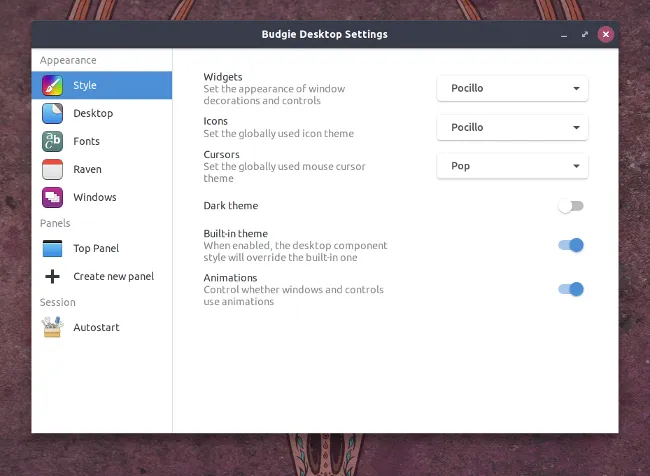Click the Style paintbrush icon

click(53, 85)
